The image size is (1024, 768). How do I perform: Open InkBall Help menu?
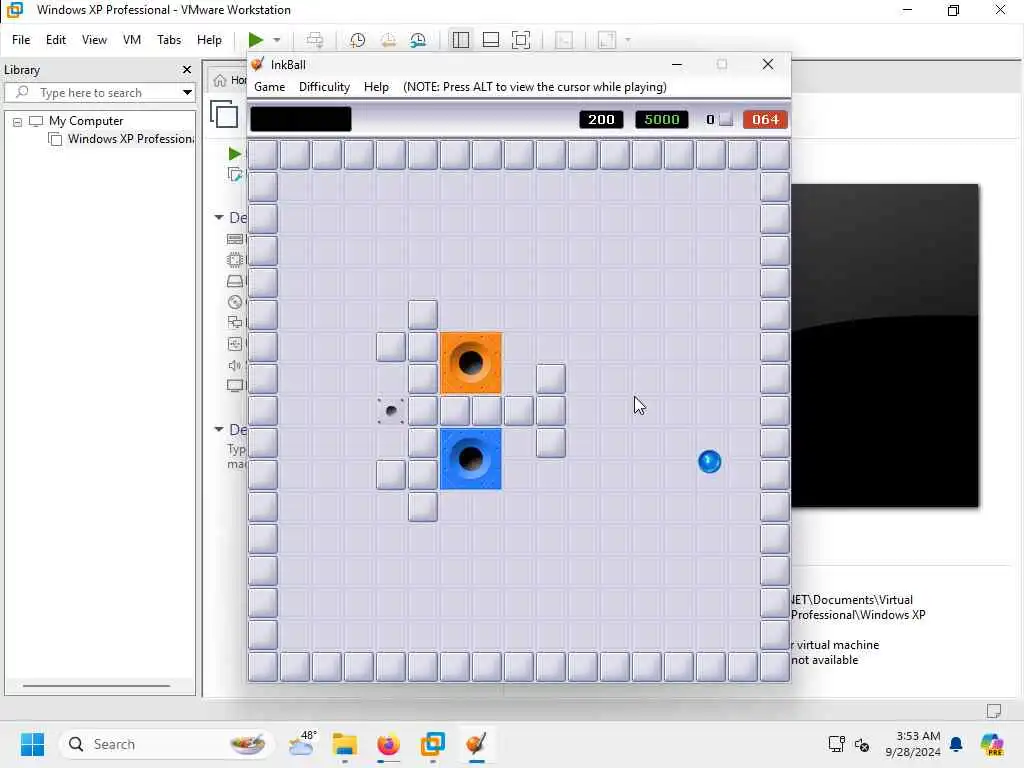pos(376,87)
